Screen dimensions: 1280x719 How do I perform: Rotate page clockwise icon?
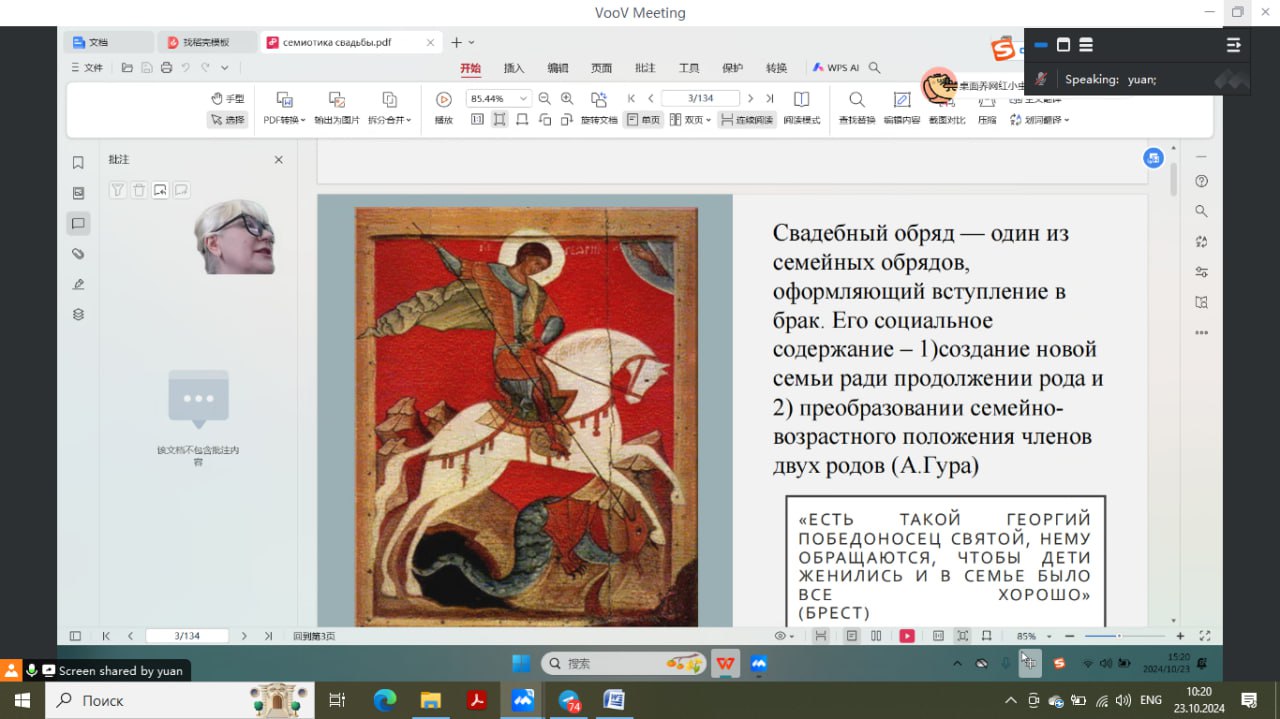point(567,120)
